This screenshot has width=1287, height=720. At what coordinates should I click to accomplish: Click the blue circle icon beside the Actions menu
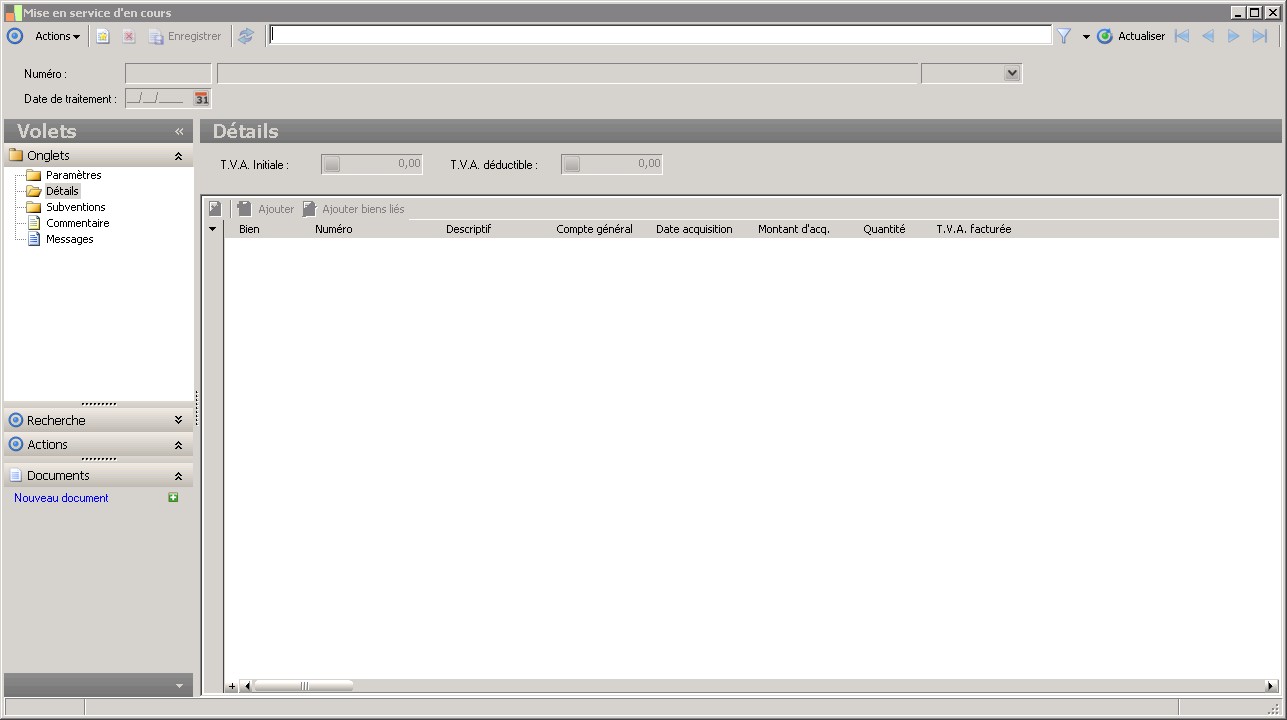coord(15,36)
